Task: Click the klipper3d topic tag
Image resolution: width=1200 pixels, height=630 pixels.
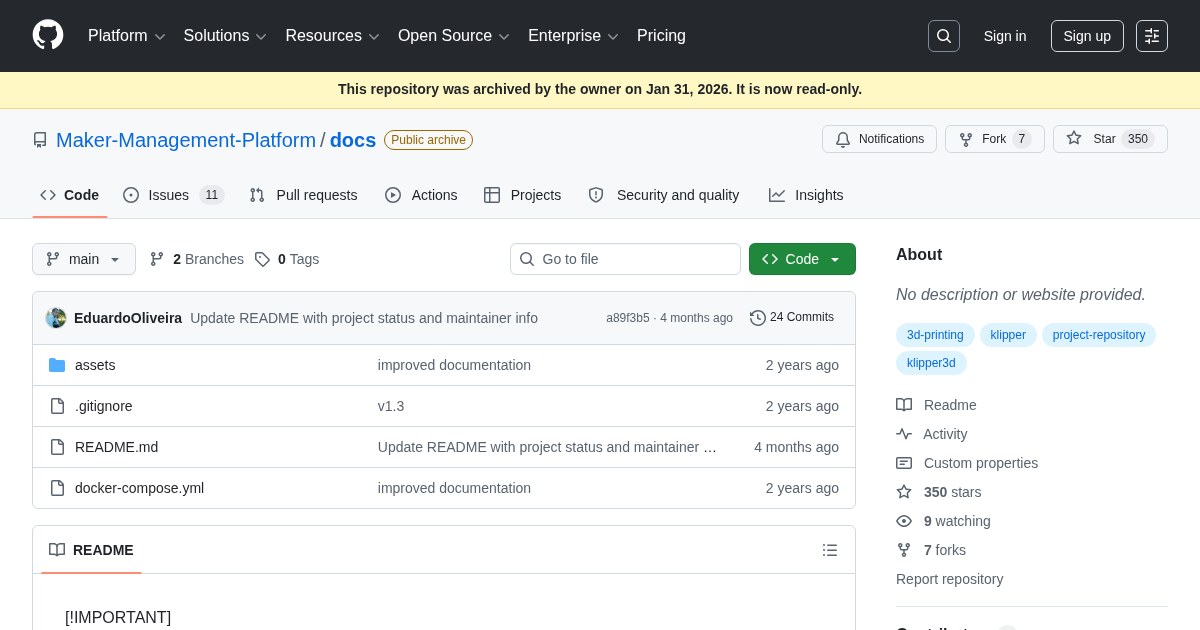Action: [931, 363]
